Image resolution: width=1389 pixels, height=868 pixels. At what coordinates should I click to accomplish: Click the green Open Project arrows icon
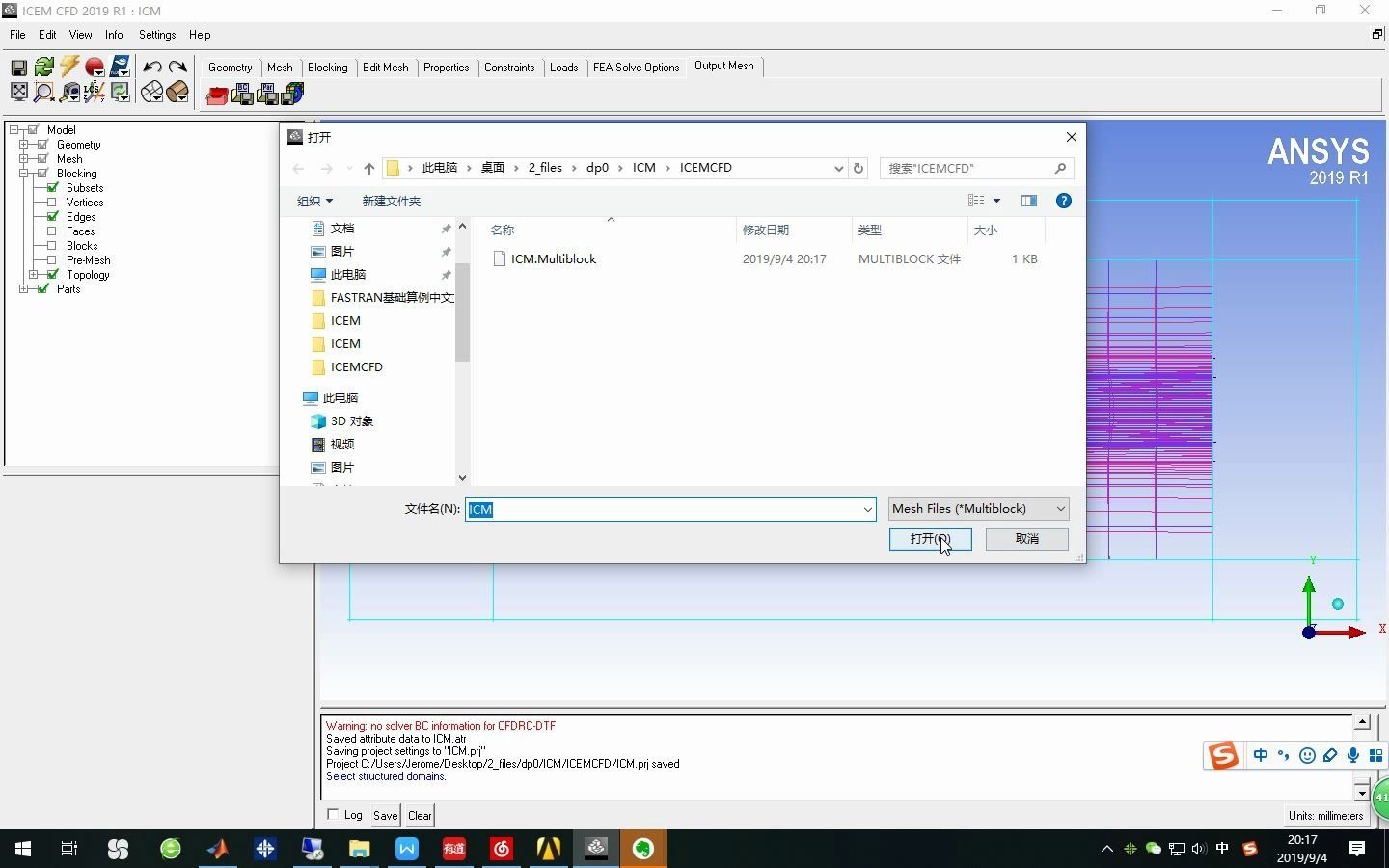tap(43, 67)
